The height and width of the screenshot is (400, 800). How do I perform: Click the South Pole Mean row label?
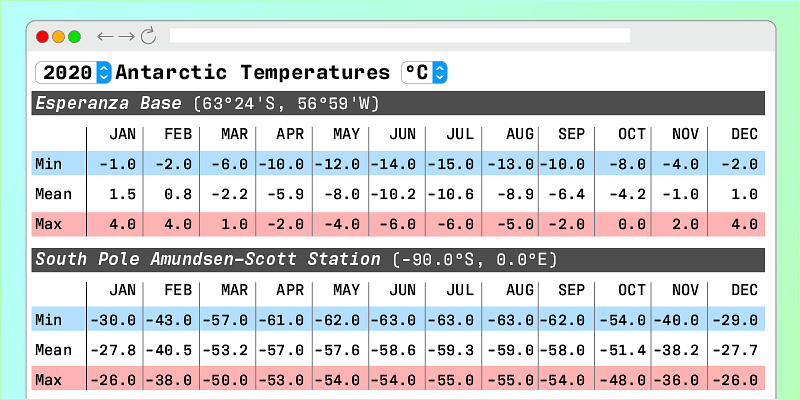click(53, 350)
